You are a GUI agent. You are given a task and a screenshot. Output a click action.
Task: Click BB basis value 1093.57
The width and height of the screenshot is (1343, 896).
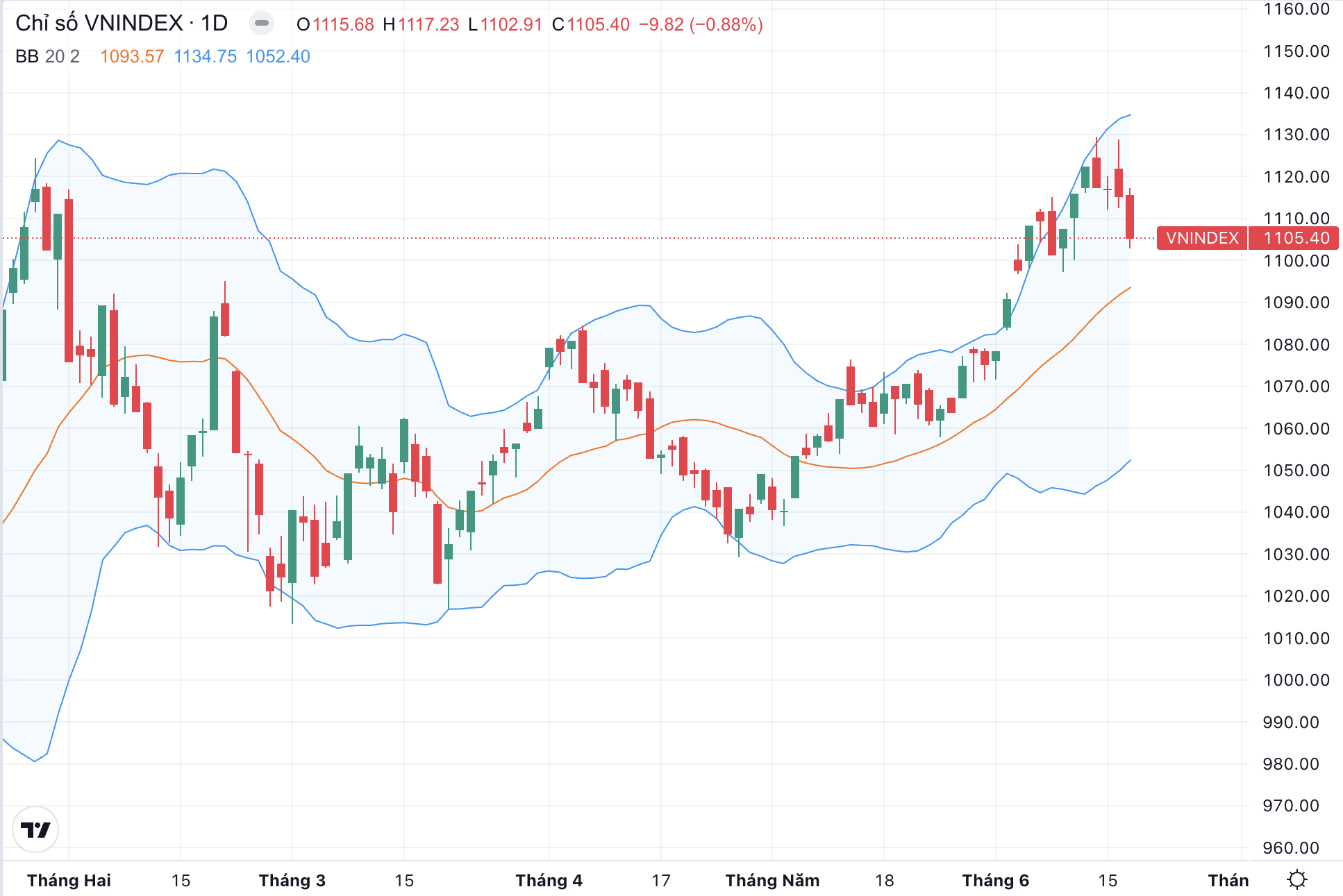point(132,56)
